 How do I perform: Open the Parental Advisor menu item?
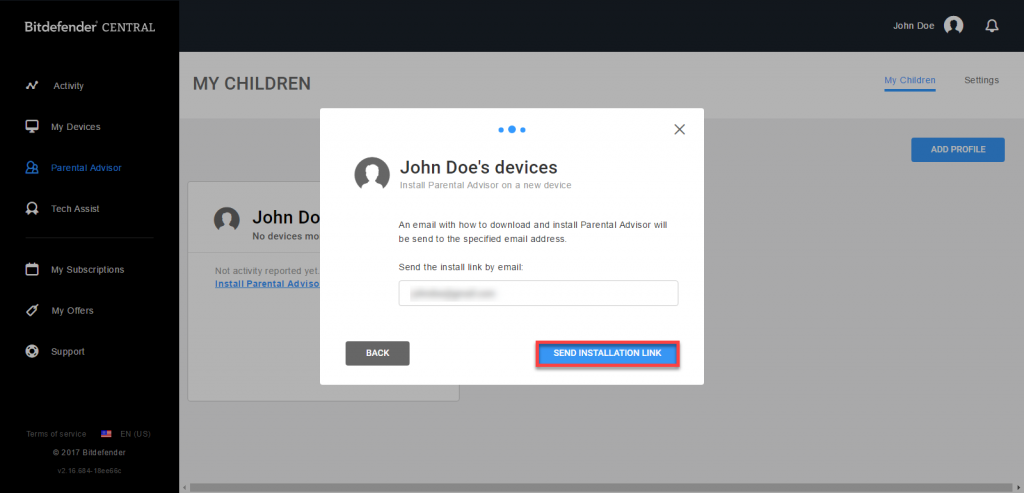[x=86, y=168]
